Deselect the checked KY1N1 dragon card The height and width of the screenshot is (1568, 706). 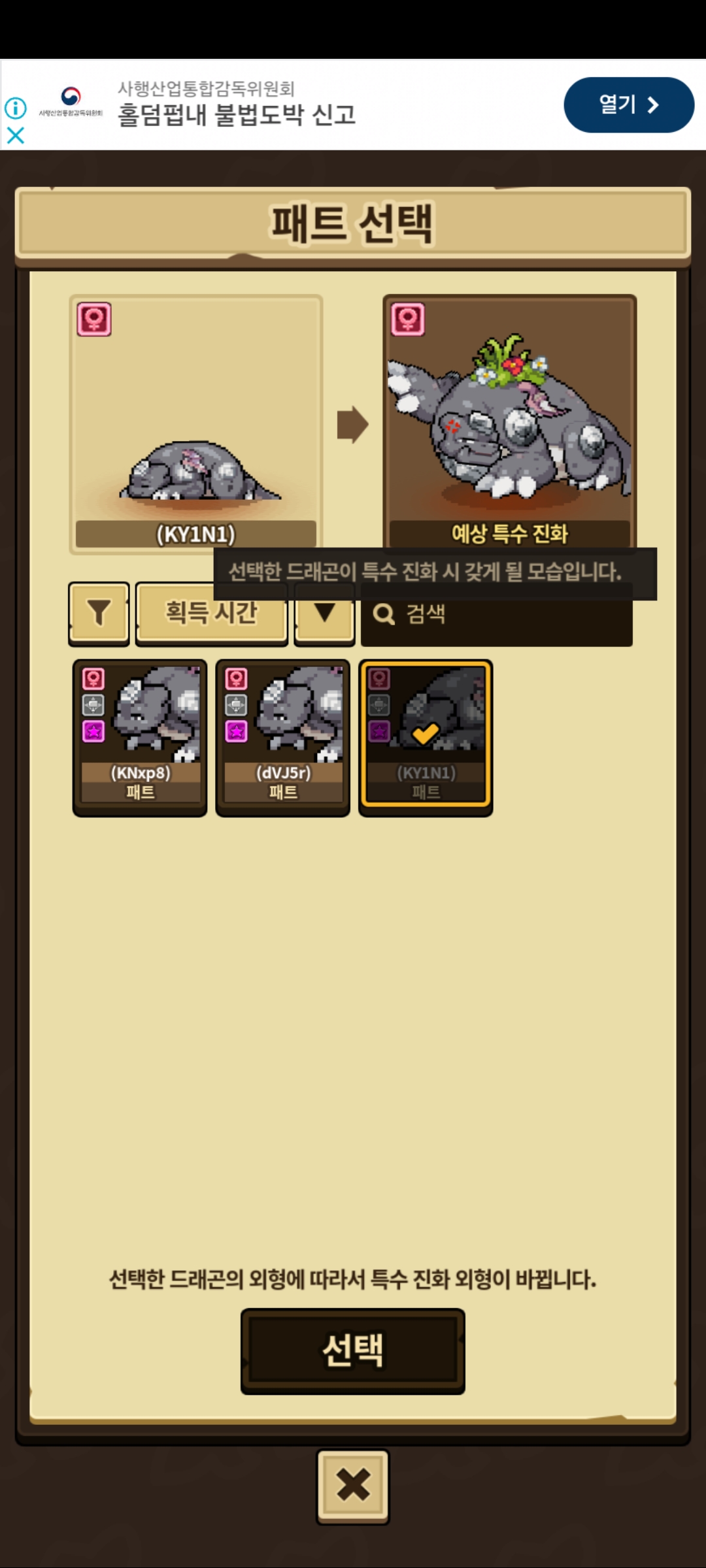pos(426,738)
